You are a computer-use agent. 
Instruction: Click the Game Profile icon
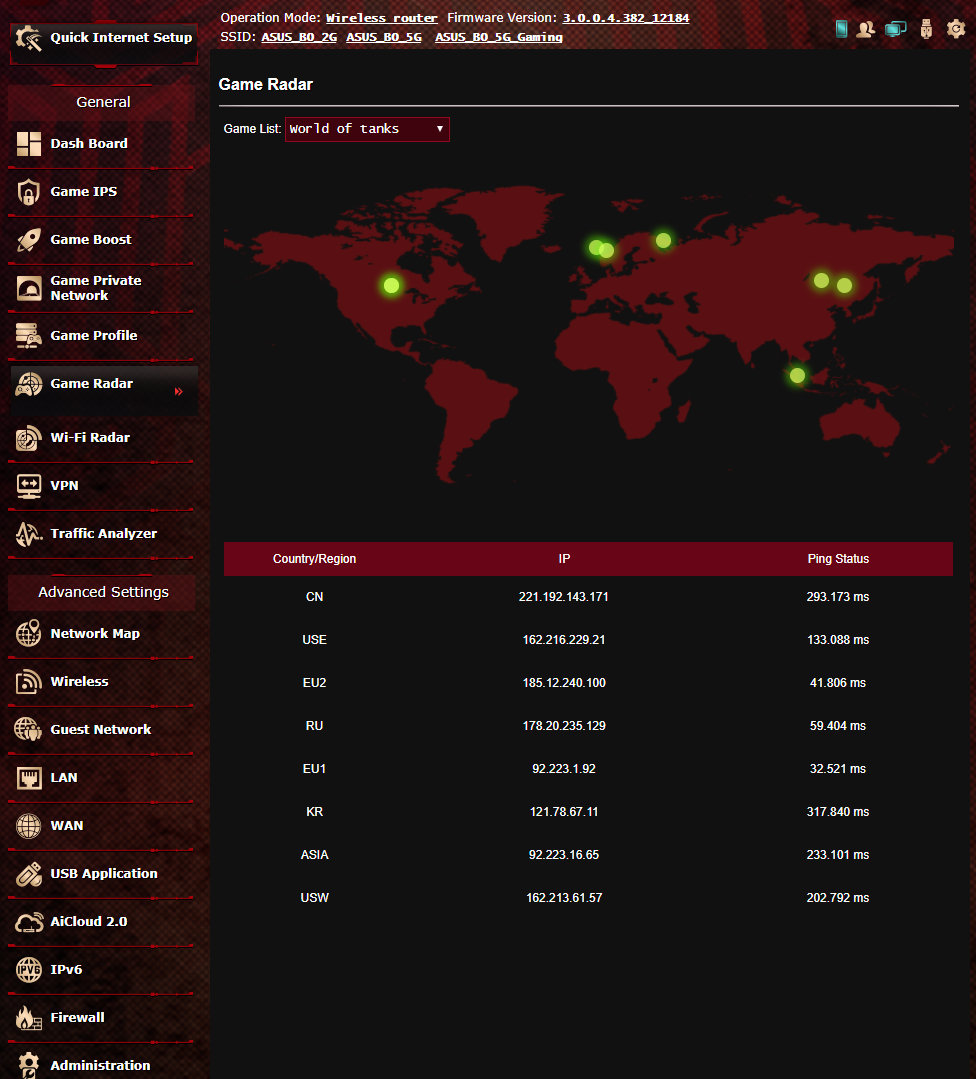(28, 336)
